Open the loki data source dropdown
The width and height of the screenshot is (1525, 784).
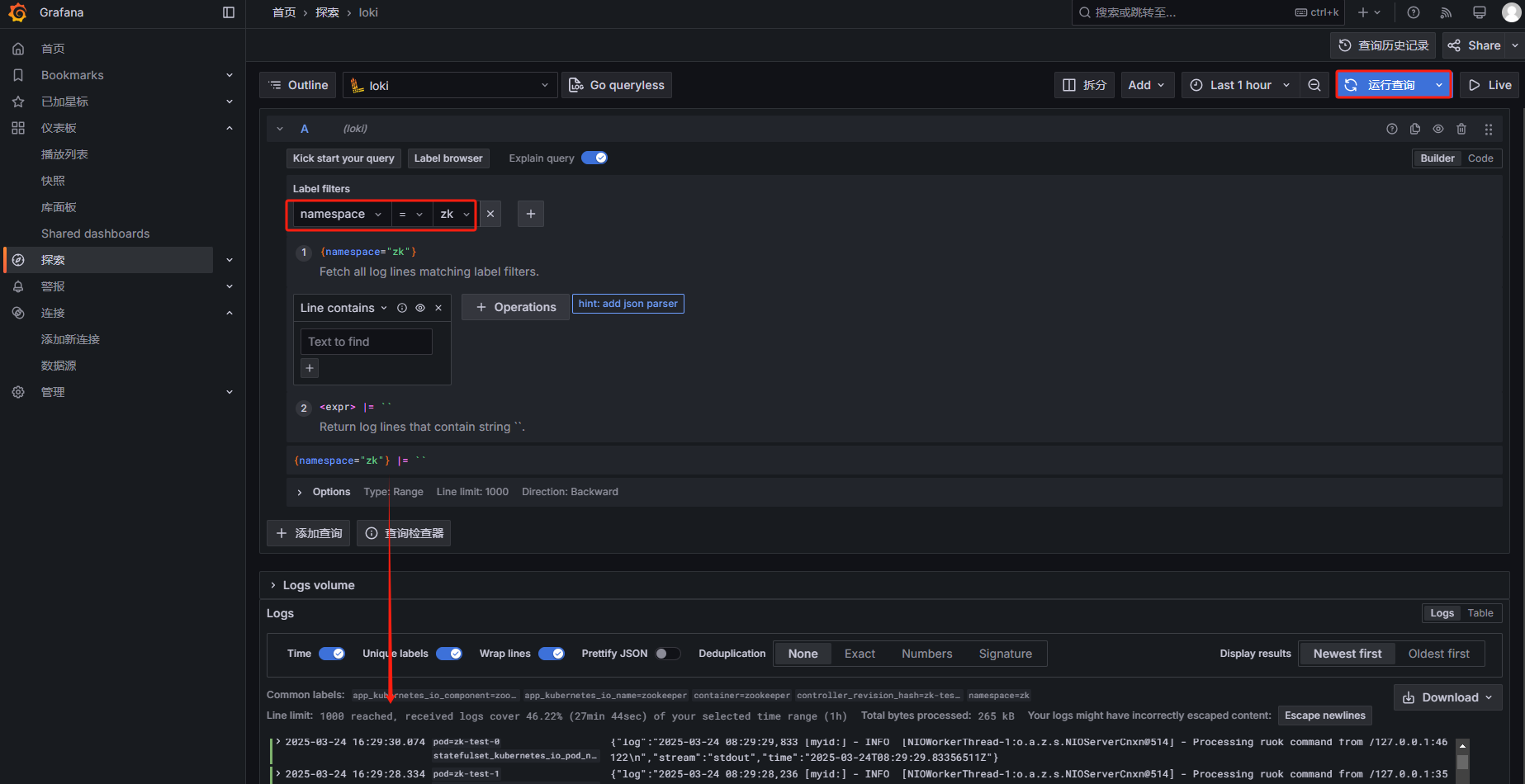pyautogui.click(x=450, y=85)
